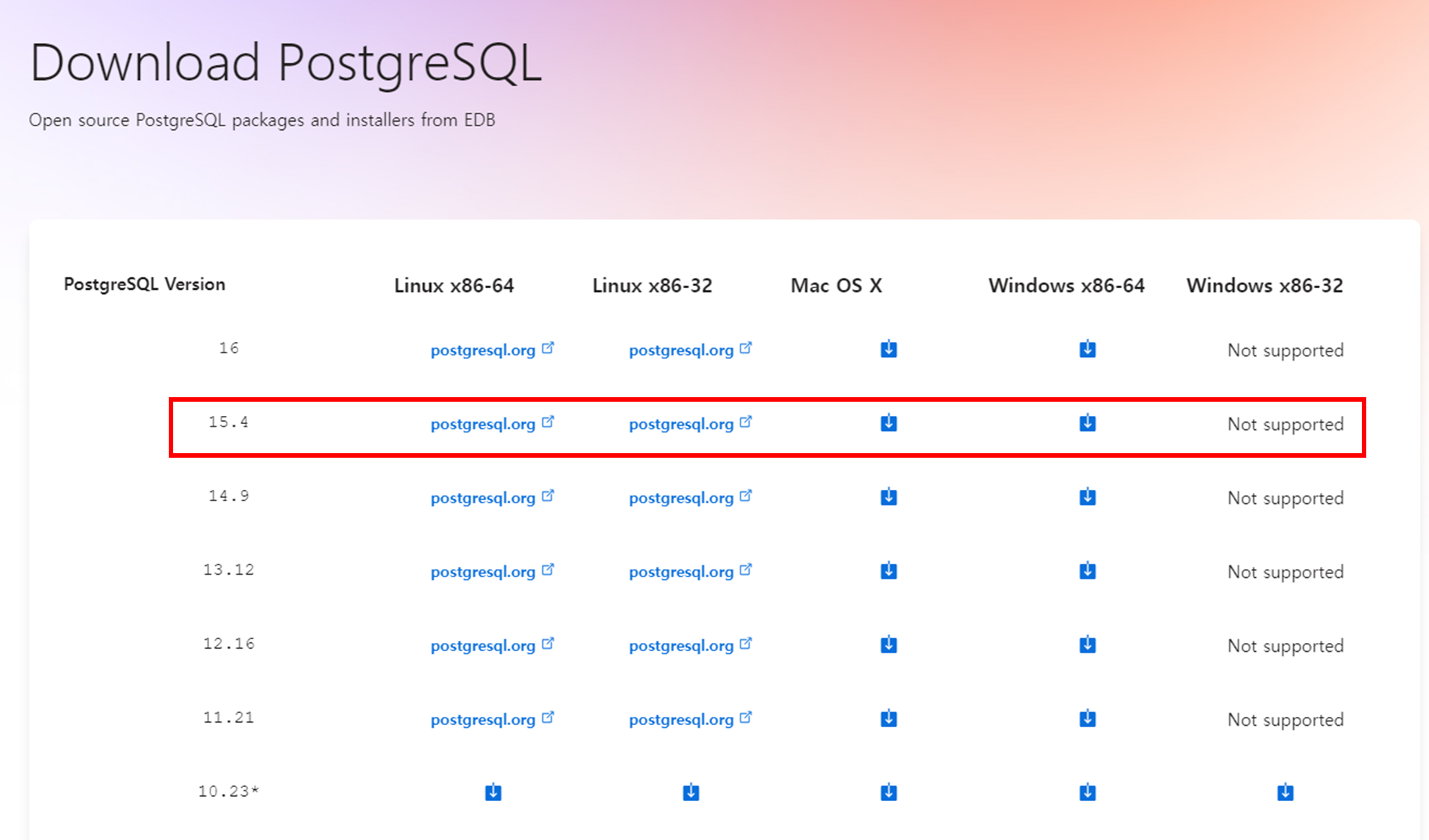Download 10.23 for Linux x86-64
Image resolution: width=1429 pixels, height=840 pixels.
493,792
